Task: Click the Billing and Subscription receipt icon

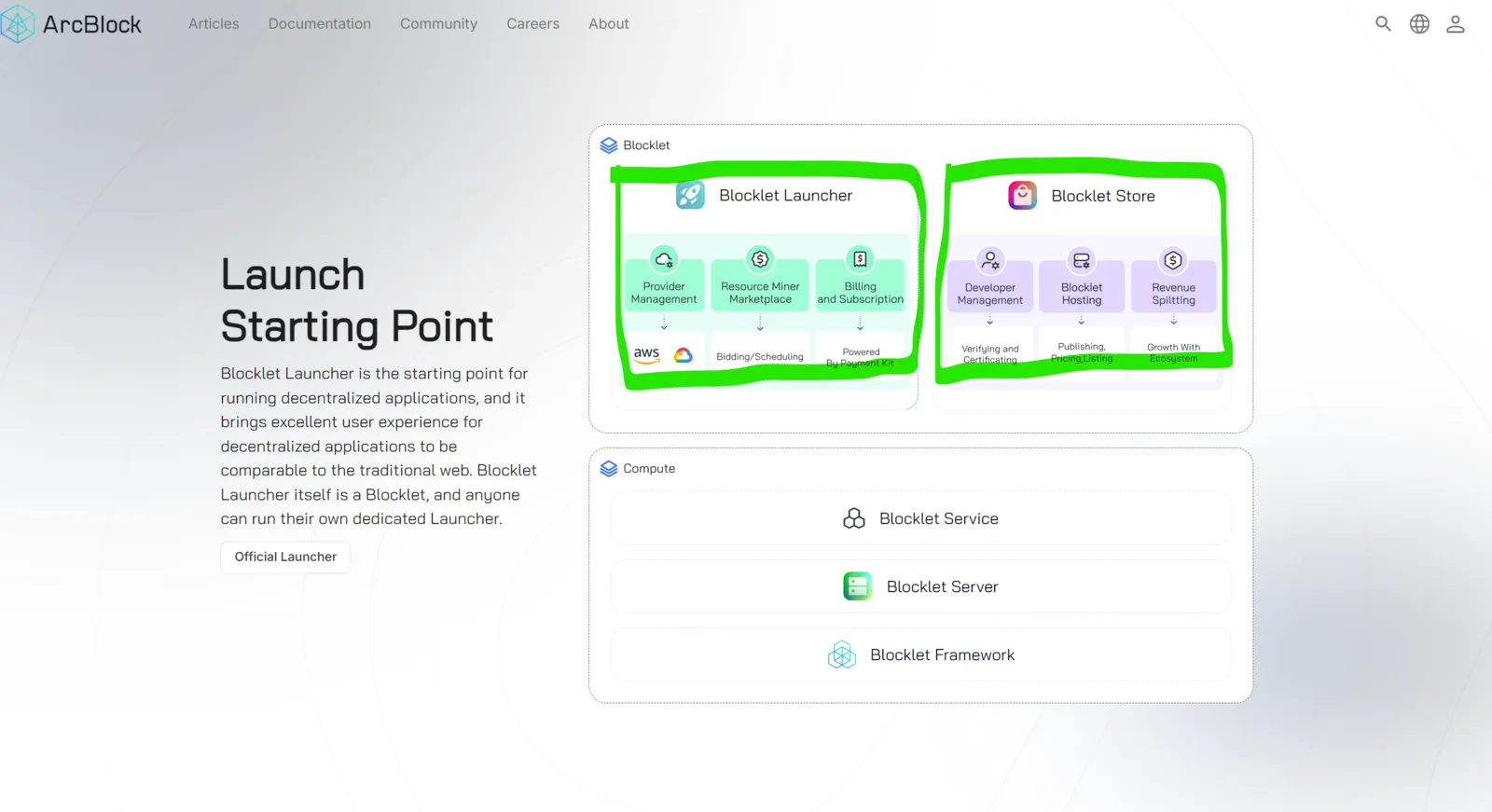Action: [x=860, y=259]
